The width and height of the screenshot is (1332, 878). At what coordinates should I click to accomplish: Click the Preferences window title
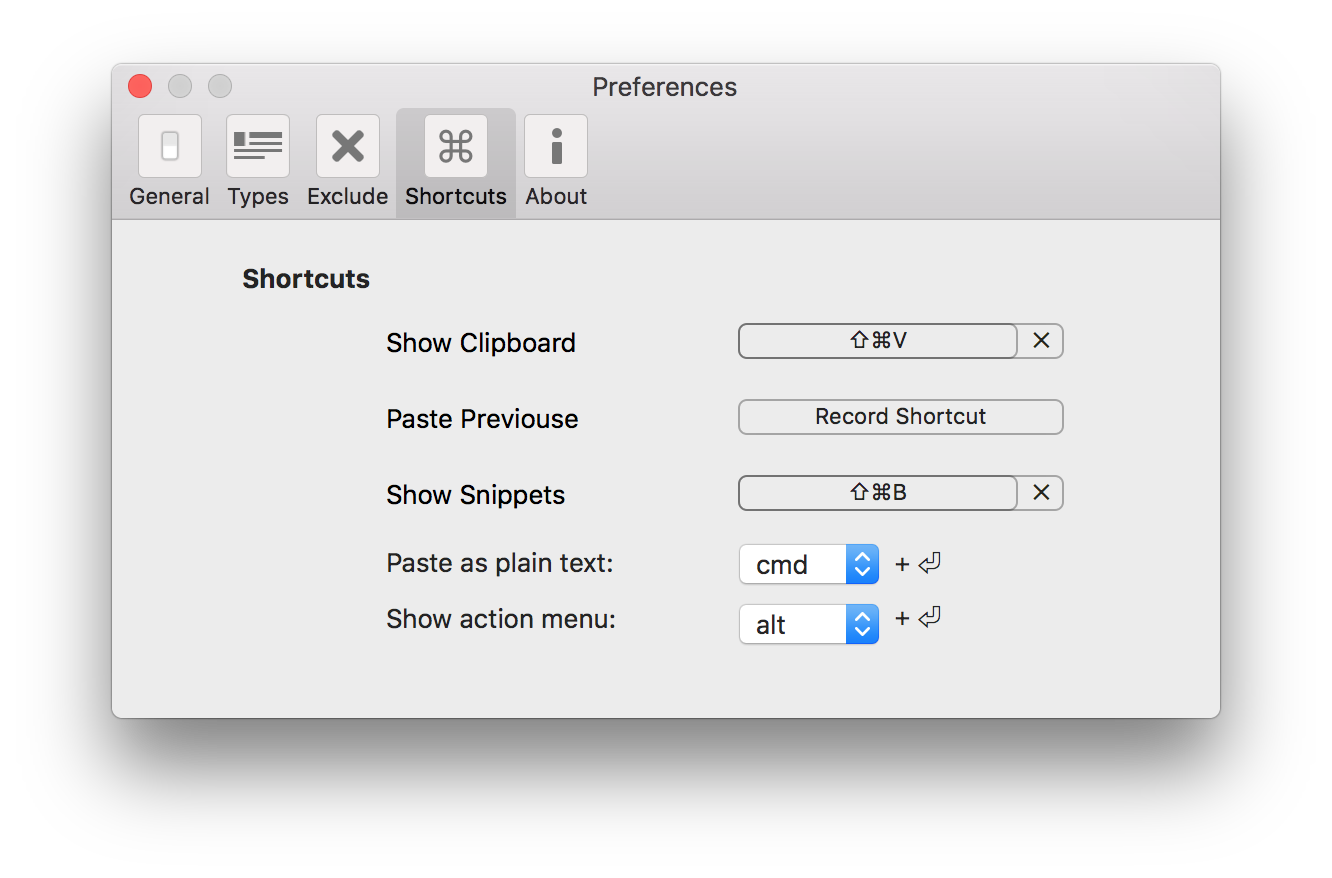[664, 87]
